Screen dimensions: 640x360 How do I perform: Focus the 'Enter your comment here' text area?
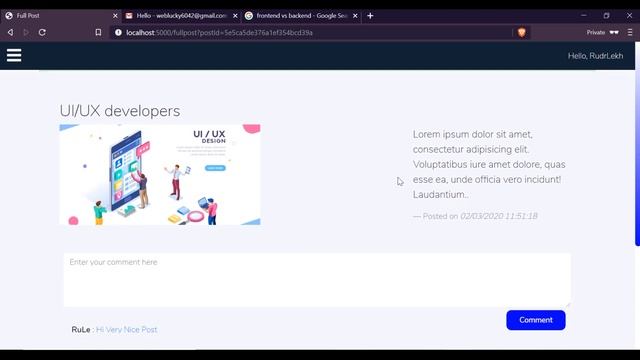pos(317,280)
